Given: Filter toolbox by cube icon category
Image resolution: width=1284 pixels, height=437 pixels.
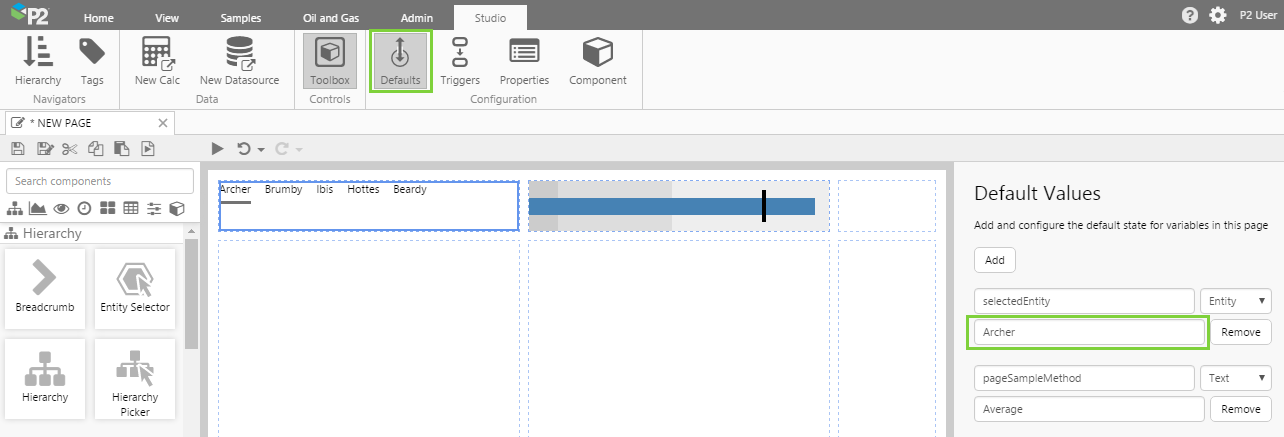Looking at the screenshot, I should pos(177,209).
